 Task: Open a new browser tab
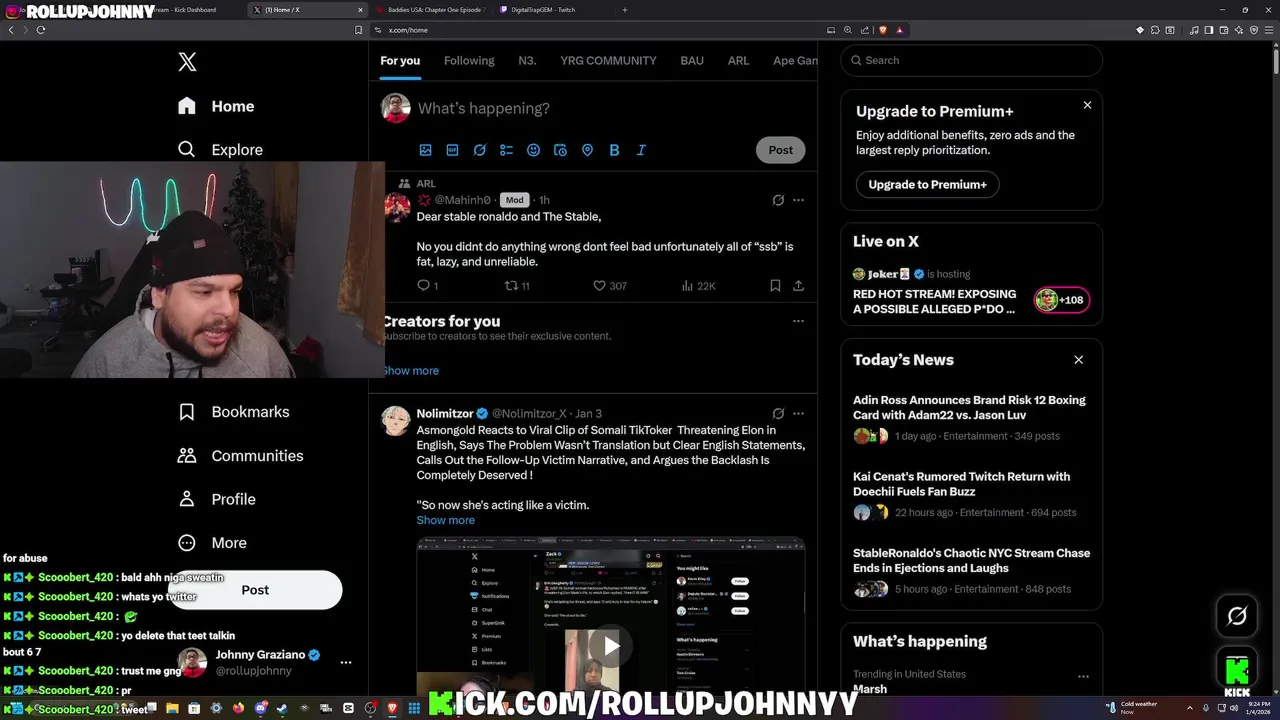[x=625, y=10]
